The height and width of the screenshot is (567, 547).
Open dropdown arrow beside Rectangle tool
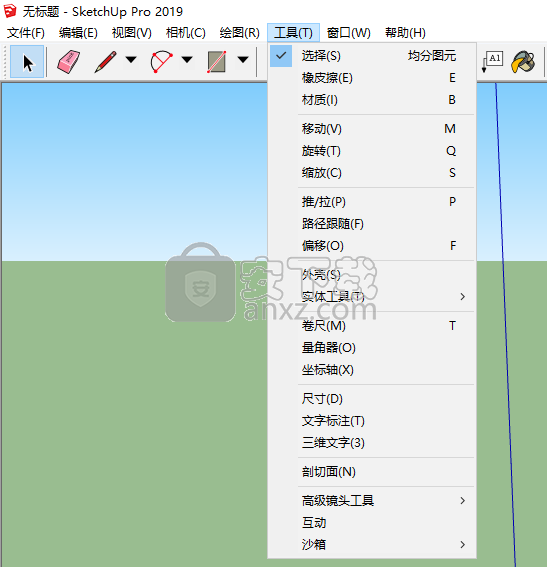(243, 59)
